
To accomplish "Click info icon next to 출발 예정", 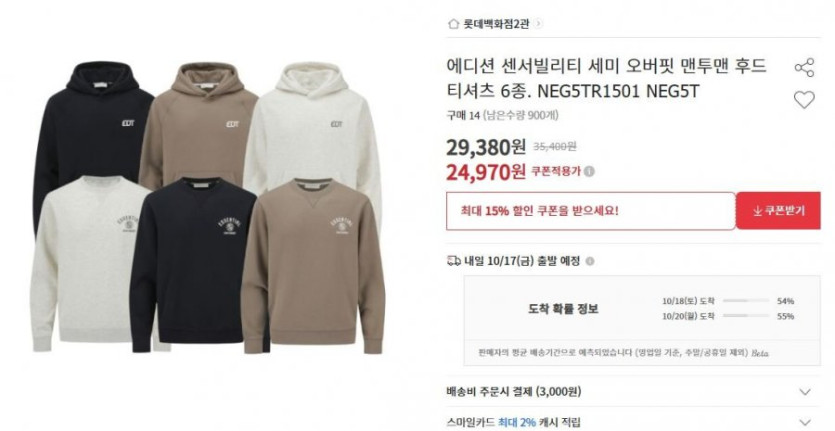I will click(x=590, y=261).
